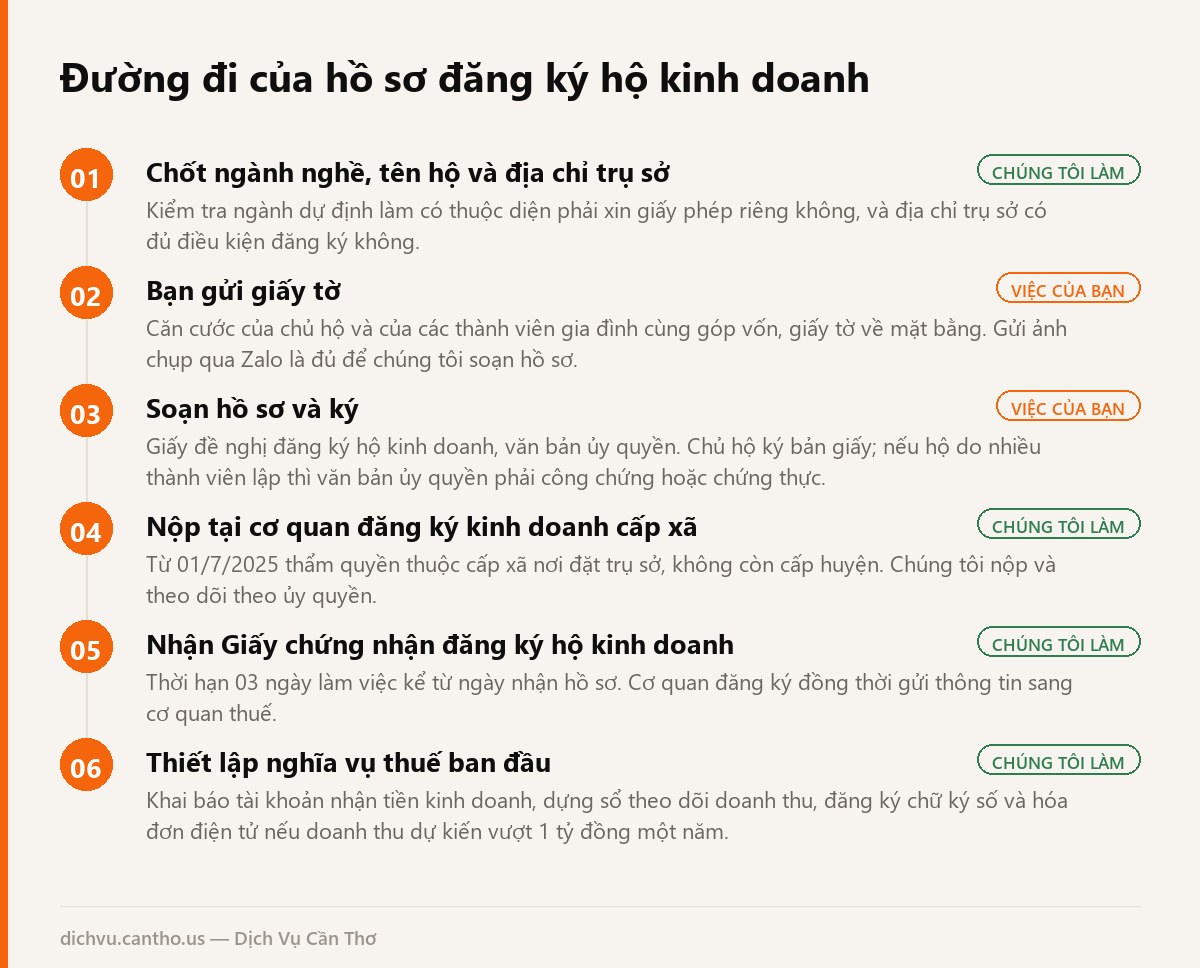The image size is (1200, 968).
Task: Select heading 'Thiết lập nghĩa vụ thuế ban đầu'
Action: (348, 763)
